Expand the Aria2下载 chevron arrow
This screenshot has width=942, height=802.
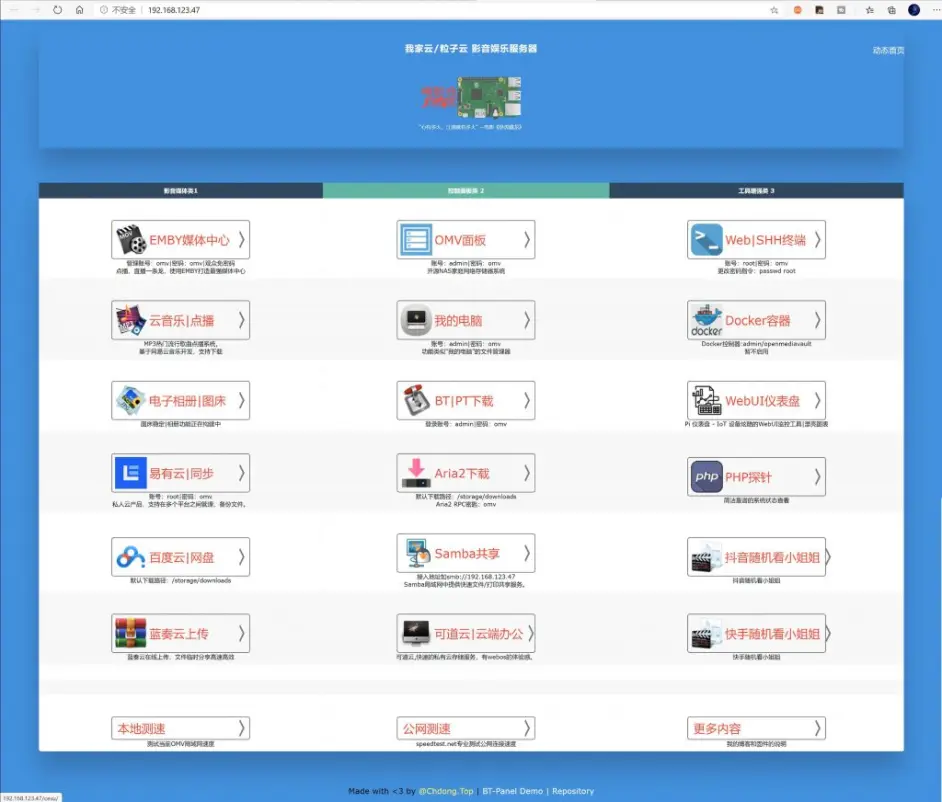(527, 473)
